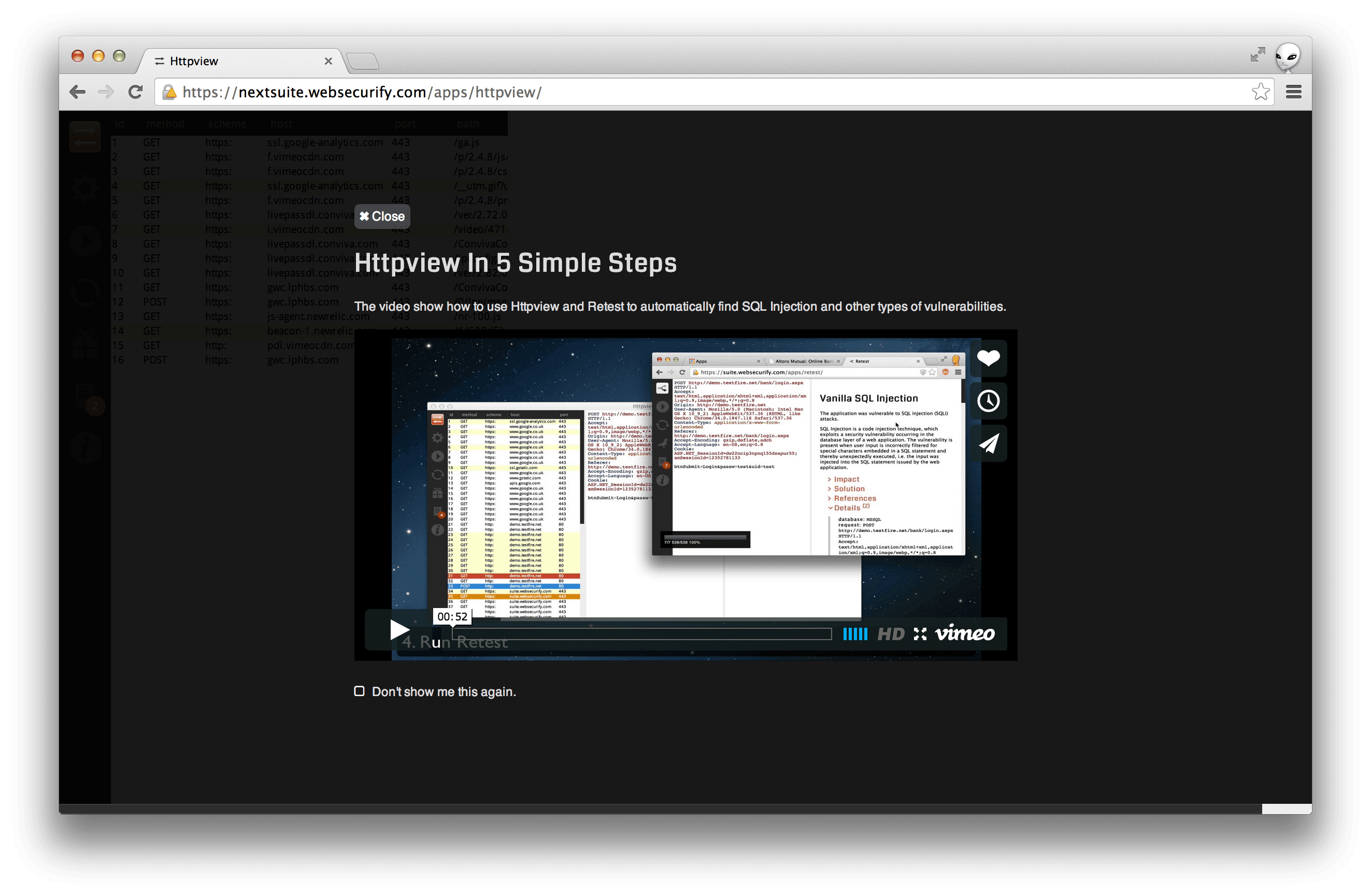Like the video with the heart icon
This screenshot has height=896, width=1371.
[989, 358]
